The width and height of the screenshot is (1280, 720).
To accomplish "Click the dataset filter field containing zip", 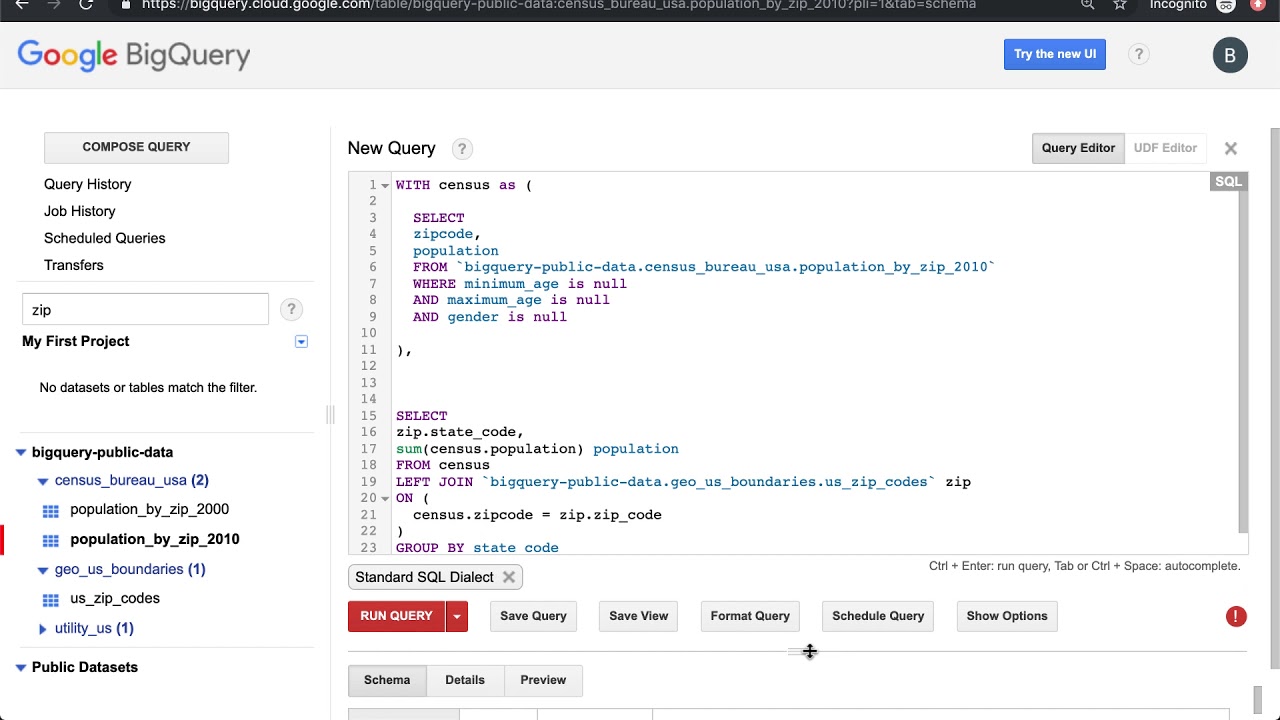I will 145,309.
